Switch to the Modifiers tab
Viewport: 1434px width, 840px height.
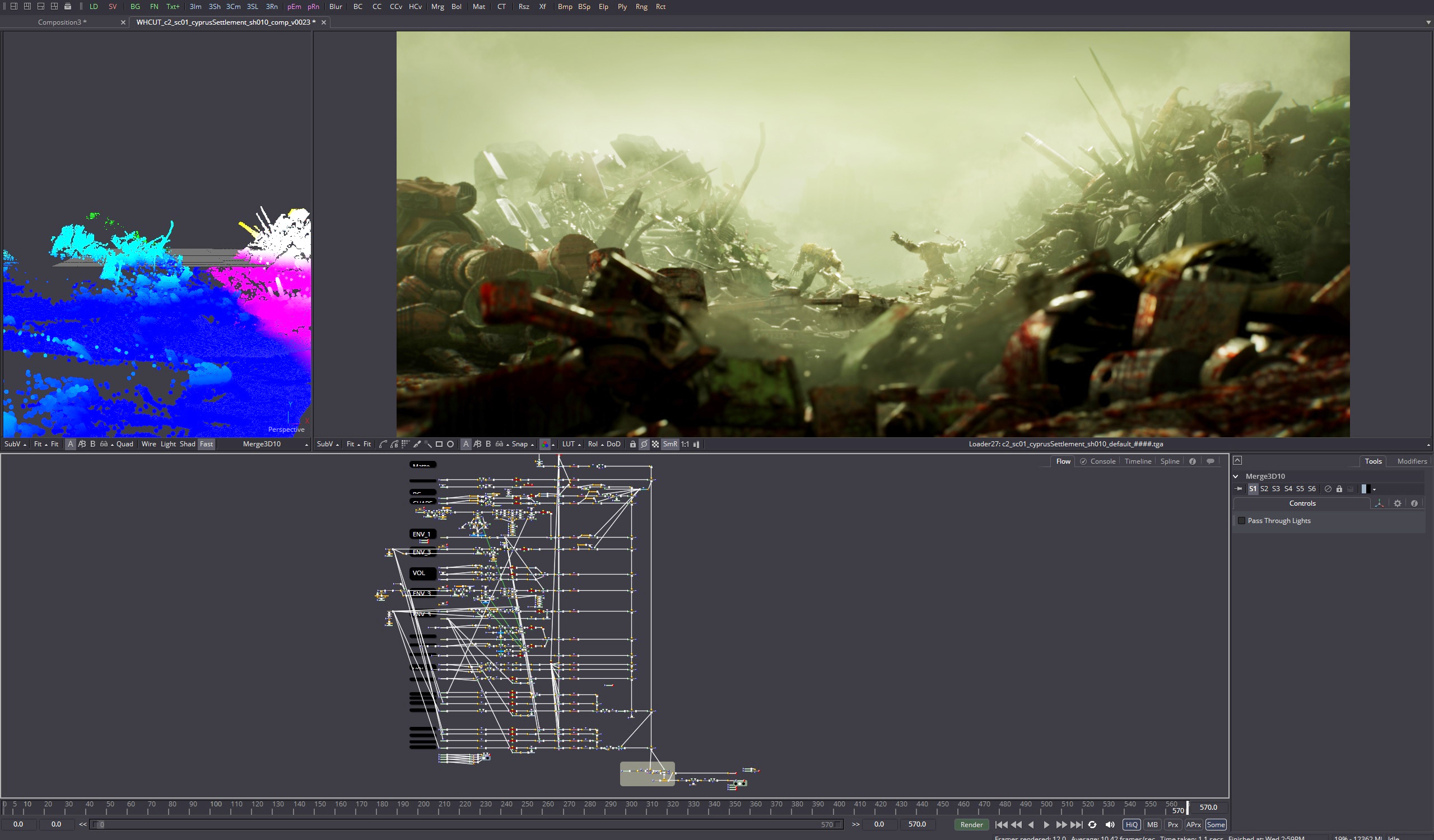coord(1412,461)
